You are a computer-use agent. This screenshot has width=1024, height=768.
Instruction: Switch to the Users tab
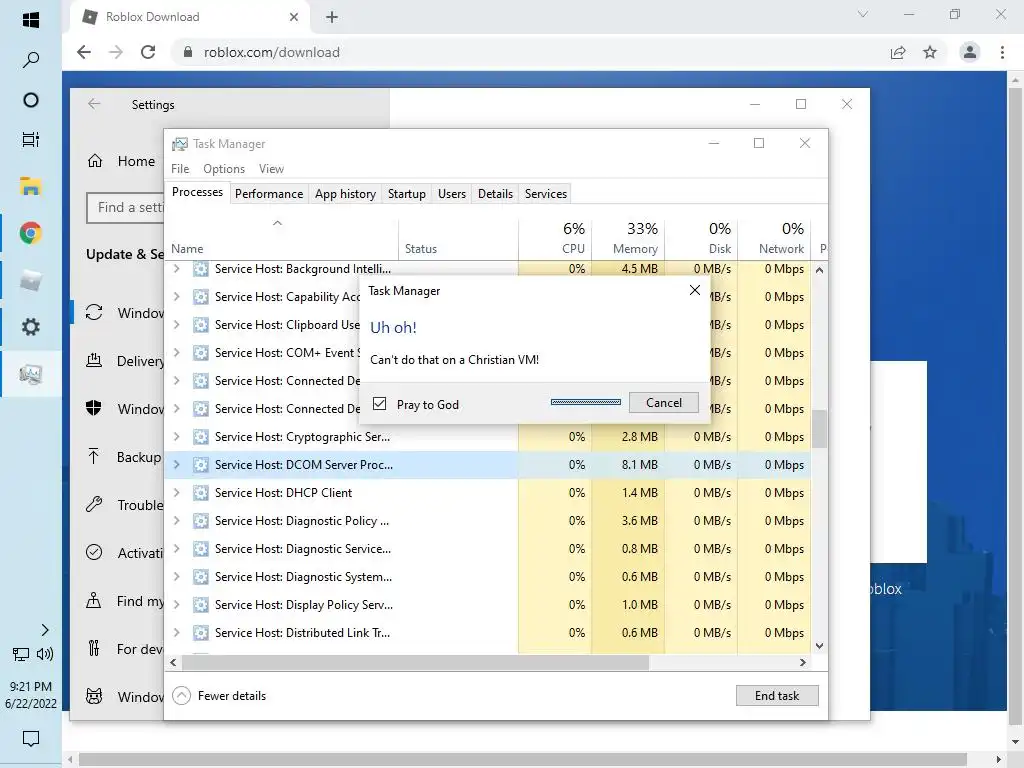[452, 193]
